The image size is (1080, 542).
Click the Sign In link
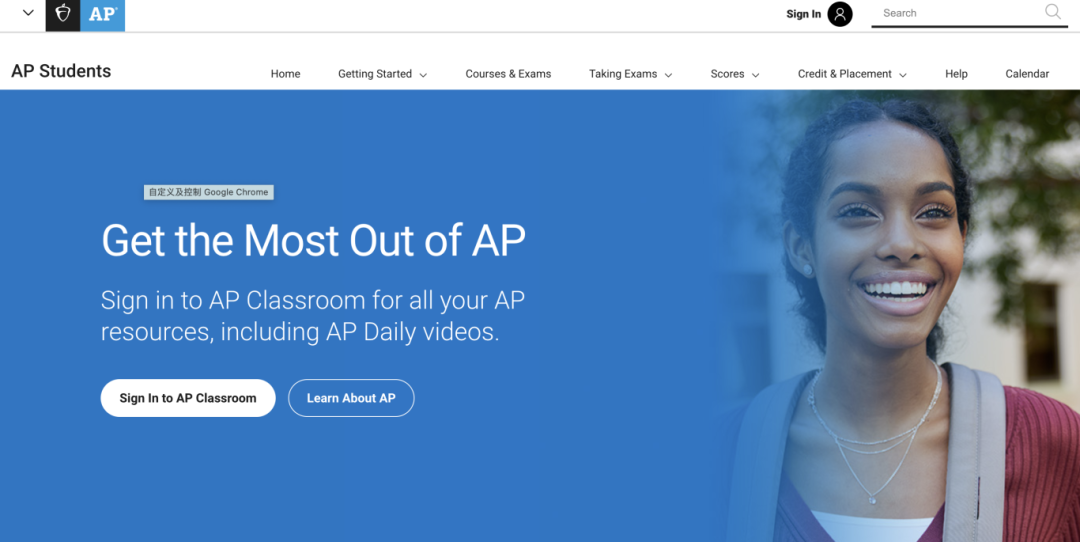(x=804, y=14)
